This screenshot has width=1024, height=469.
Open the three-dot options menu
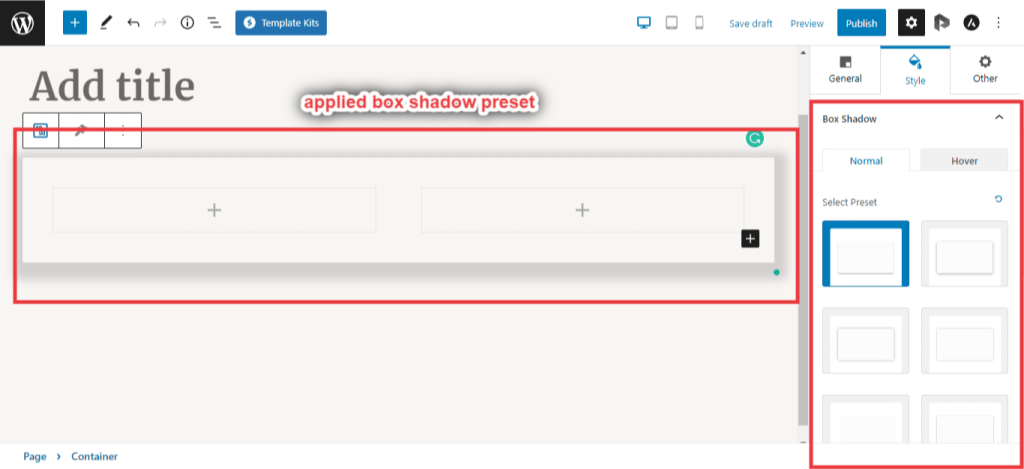(x=998, y=22)
